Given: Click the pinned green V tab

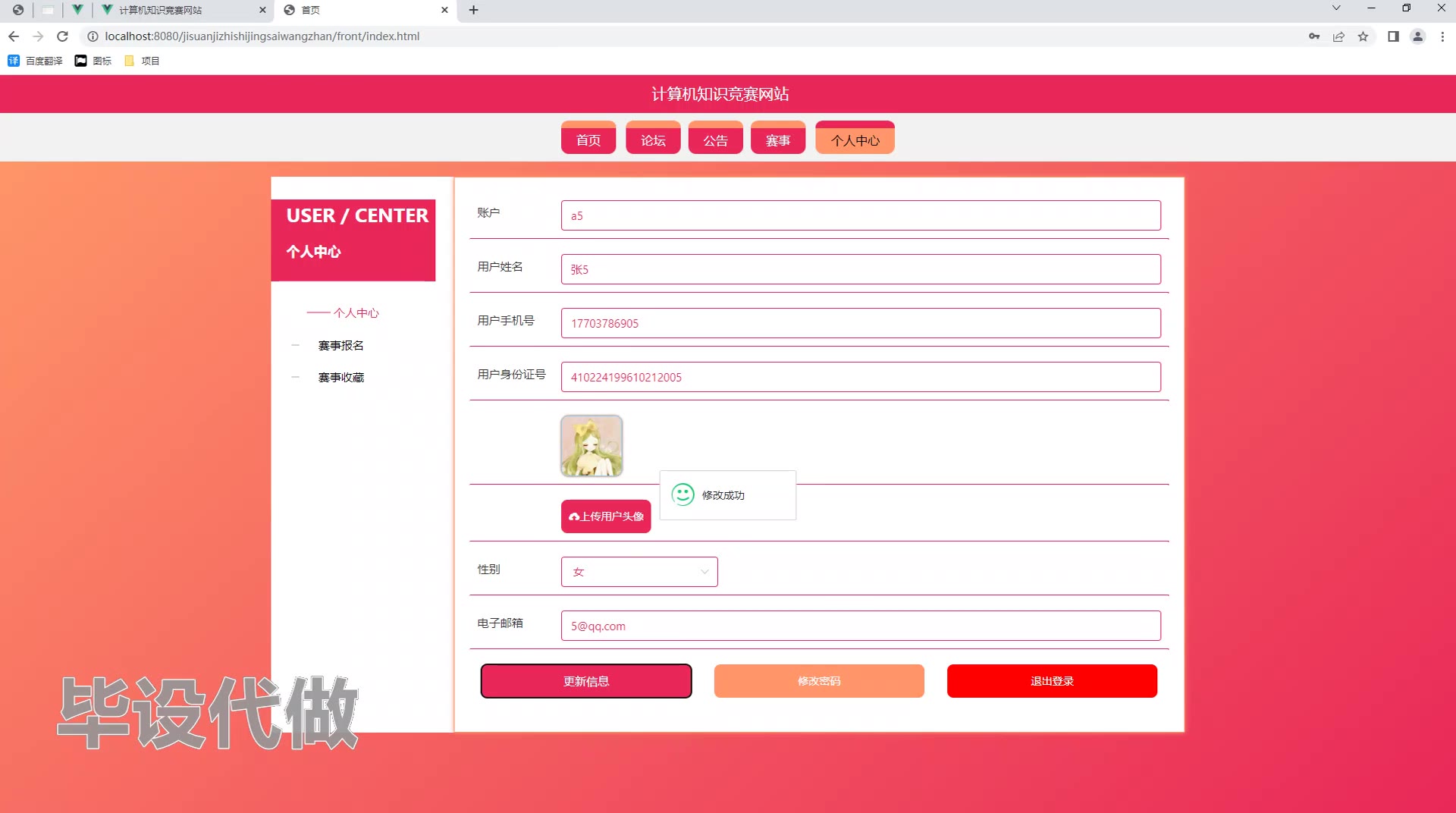Looking at the screenshot, I should pos(77,10).
